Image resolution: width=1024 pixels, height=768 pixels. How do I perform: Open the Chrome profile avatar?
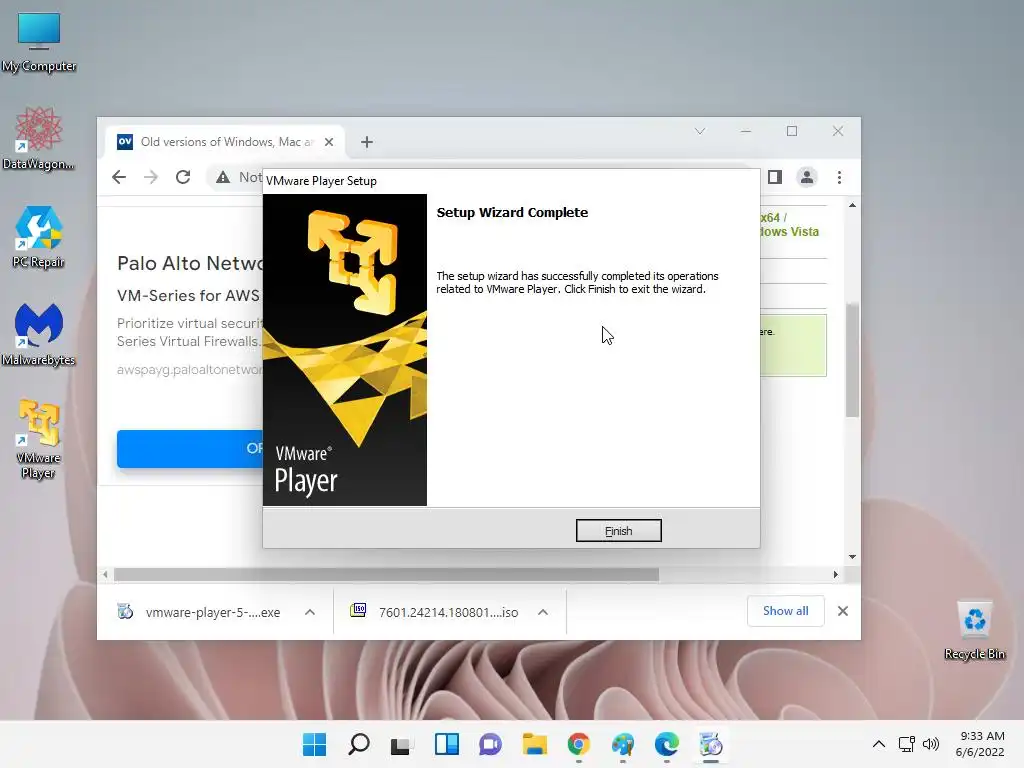[x=807, y=177]
